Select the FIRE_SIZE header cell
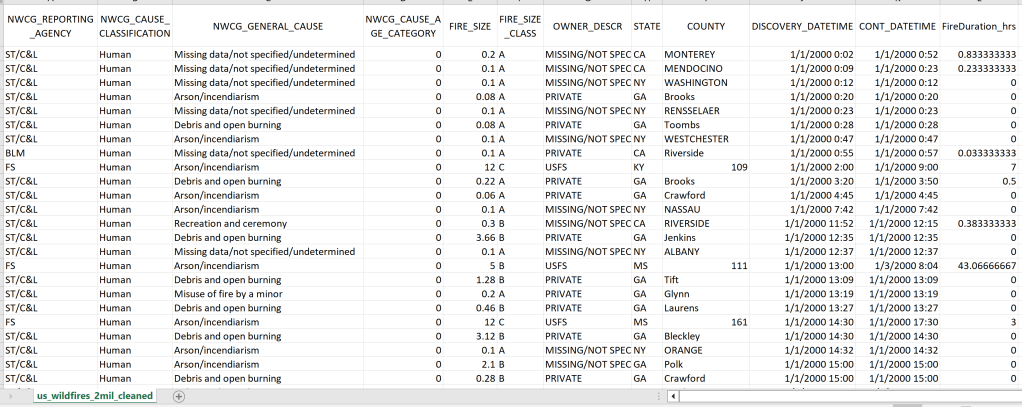The image size is (1022, 407). (470, 25)
